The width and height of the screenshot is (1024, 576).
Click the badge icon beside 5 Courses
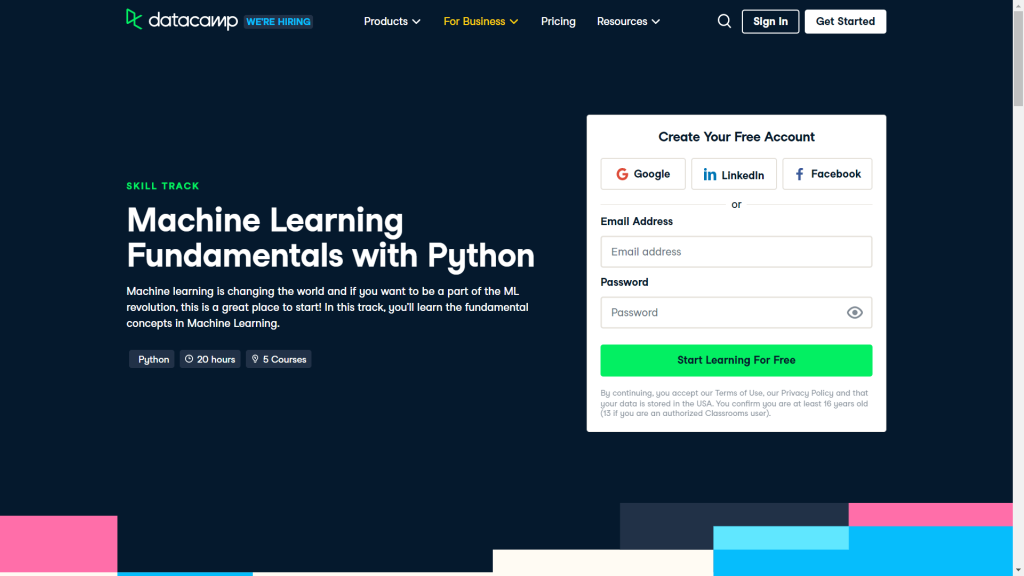pos(255,359)
